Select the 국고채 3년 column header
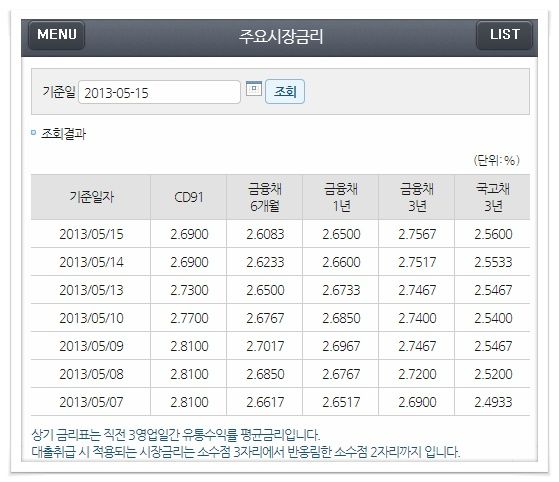559x482 pixels. coord(492,197)
